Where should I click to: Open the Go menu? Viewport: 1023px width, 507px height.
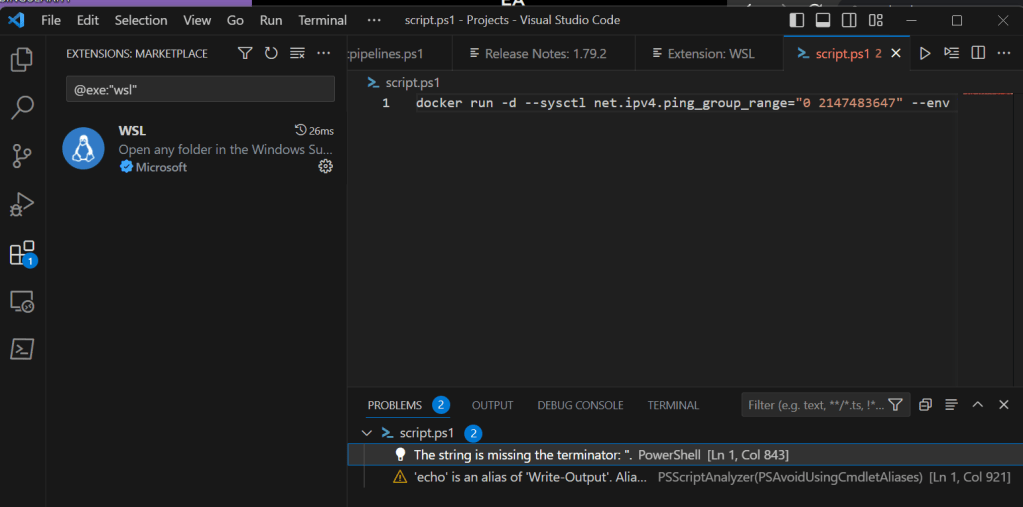235,20
